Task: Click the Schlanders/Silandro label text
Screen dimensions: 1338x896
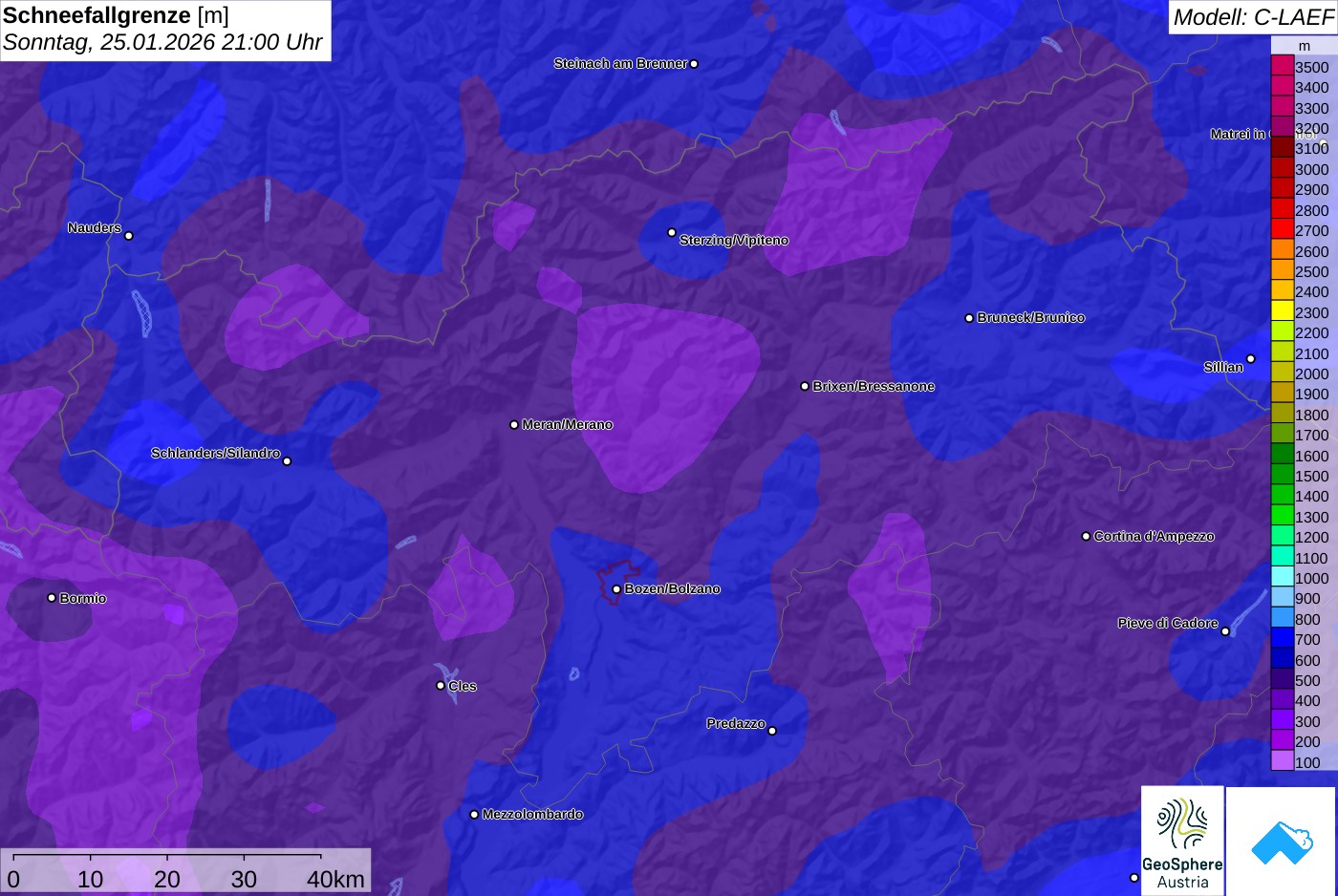Action: tap(215, 454)
